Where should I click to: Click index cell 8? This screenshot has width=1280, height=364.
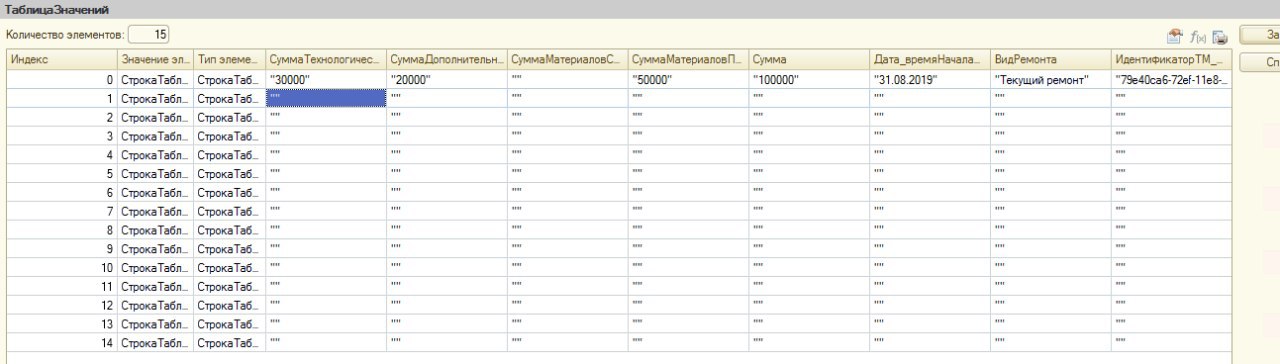pyautogui.click(x=62, y=230)
